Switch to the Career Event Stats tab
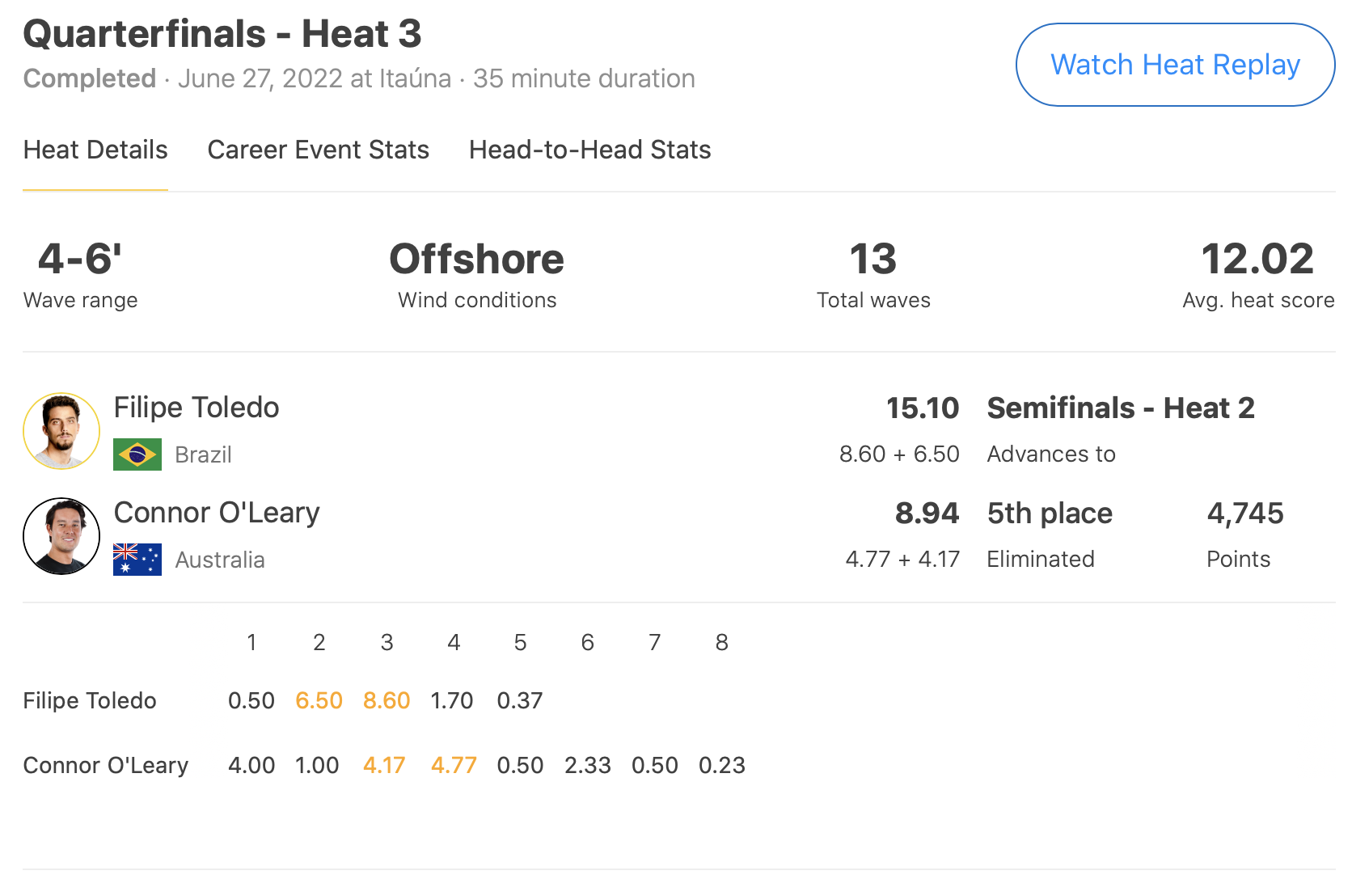1352x896 pixels. point(318,150)
